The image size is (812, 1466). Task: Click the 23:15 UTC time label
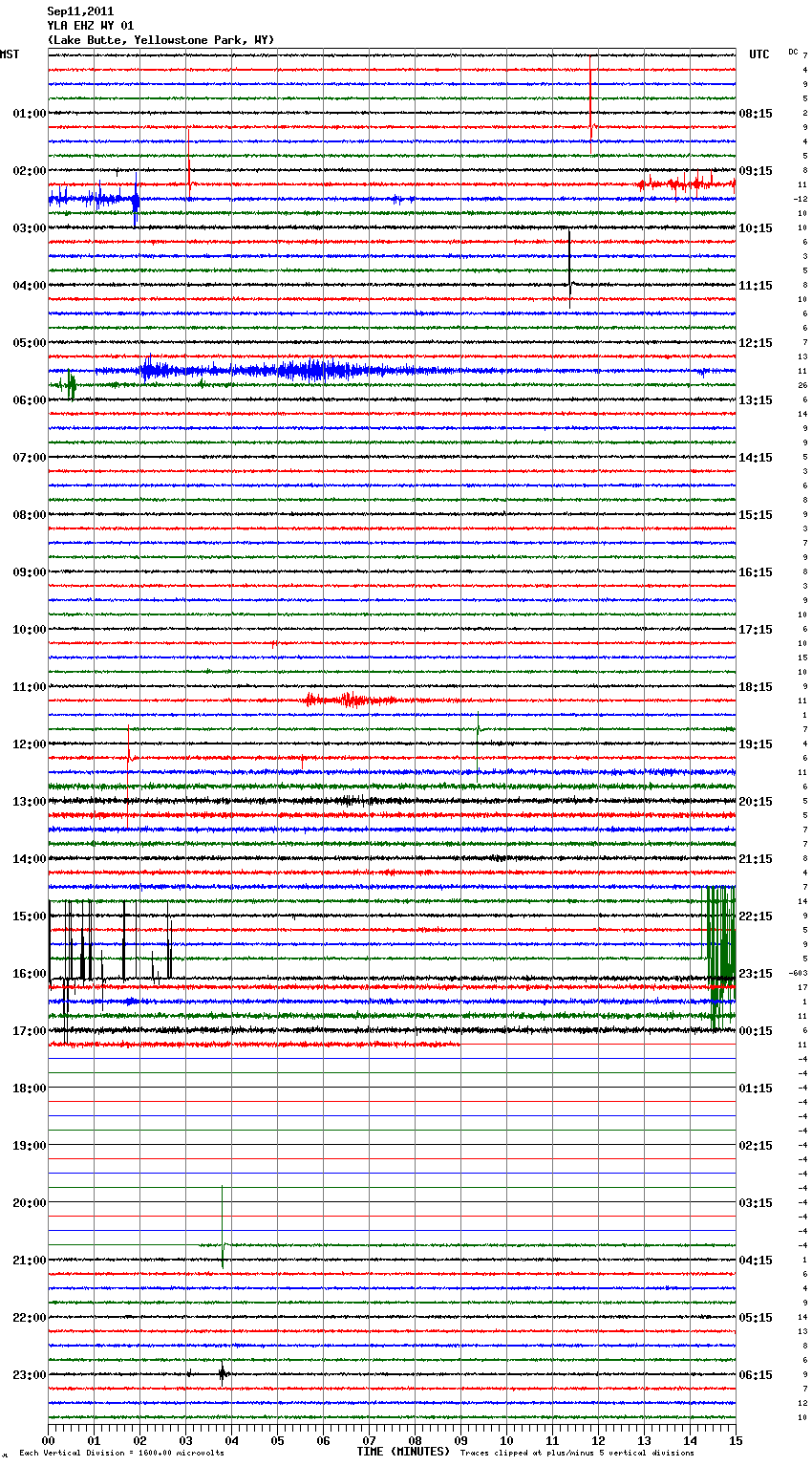[x=756, y=974]
